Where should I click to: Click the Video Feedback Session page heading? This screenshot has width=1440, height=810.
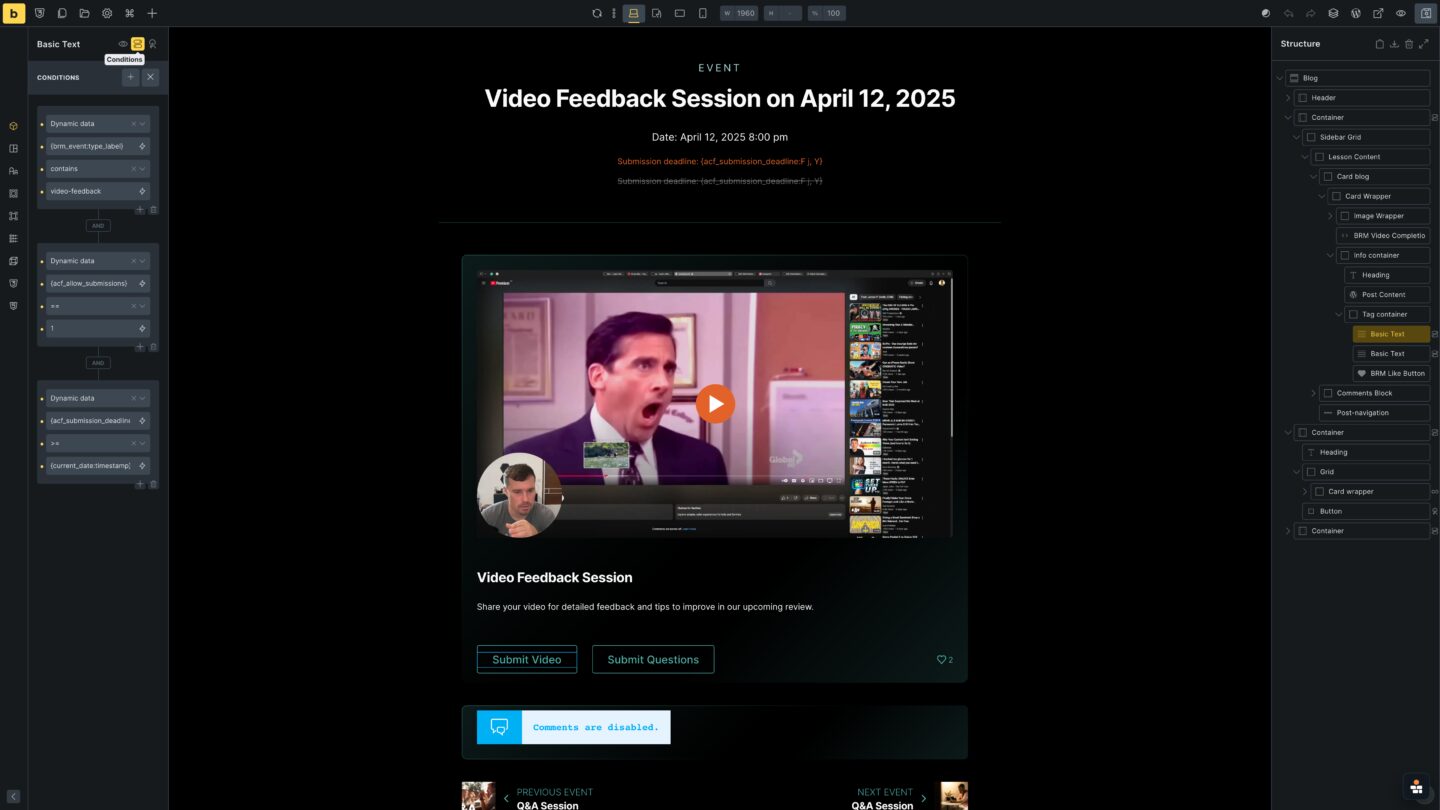720,98
